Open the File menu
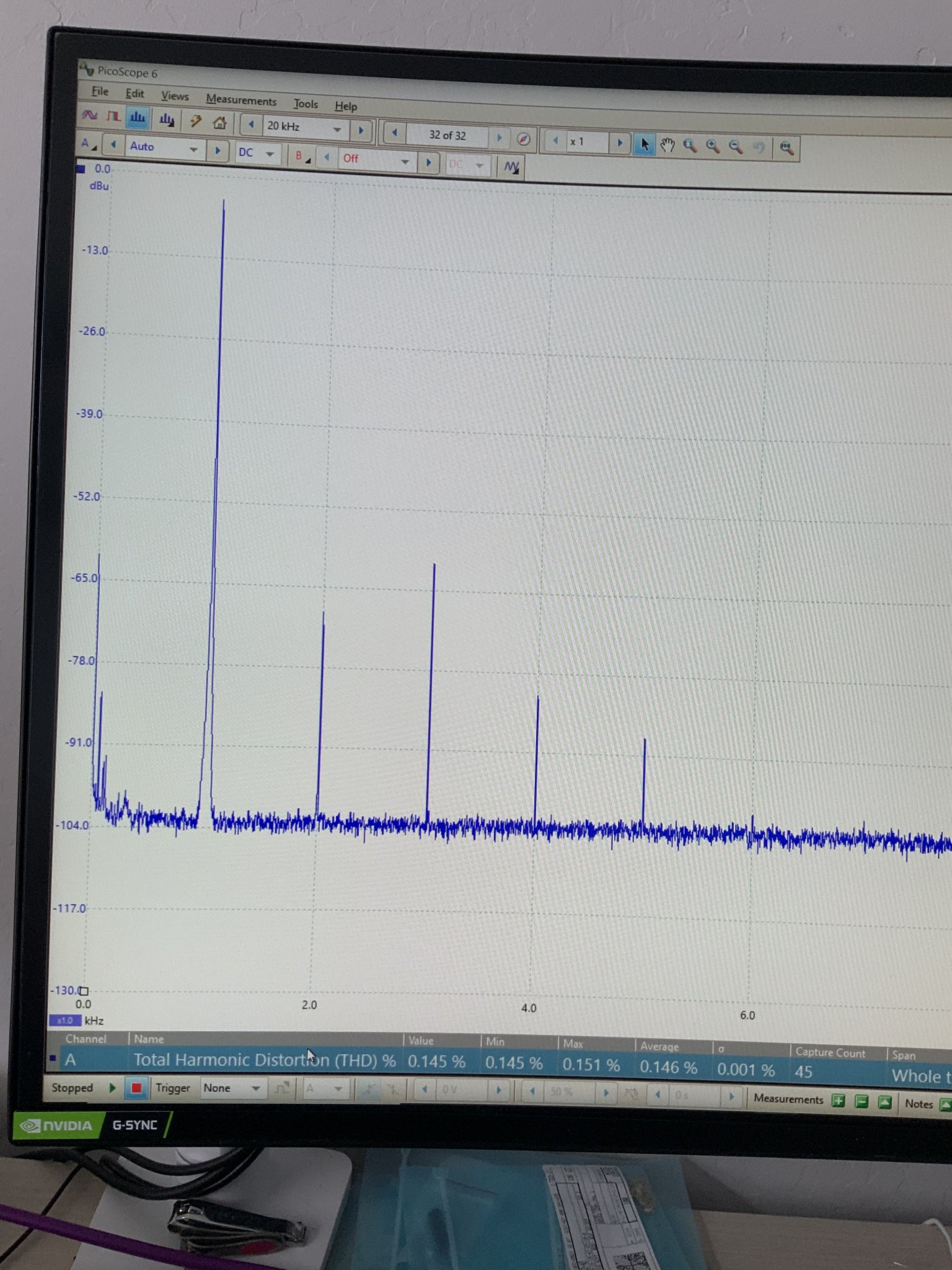952x1270 pixels. [x=100, y=91]
